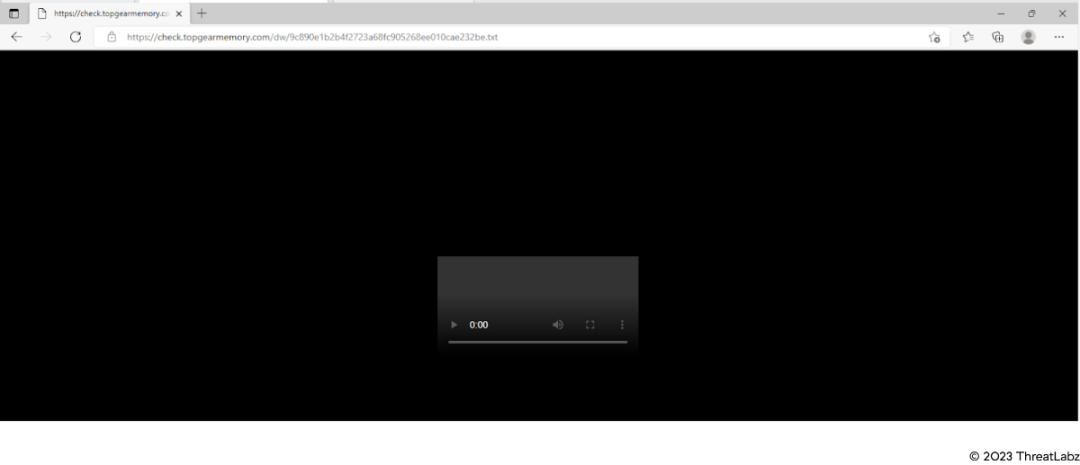Expand the browser Settings and more menu

[1059, 37]
